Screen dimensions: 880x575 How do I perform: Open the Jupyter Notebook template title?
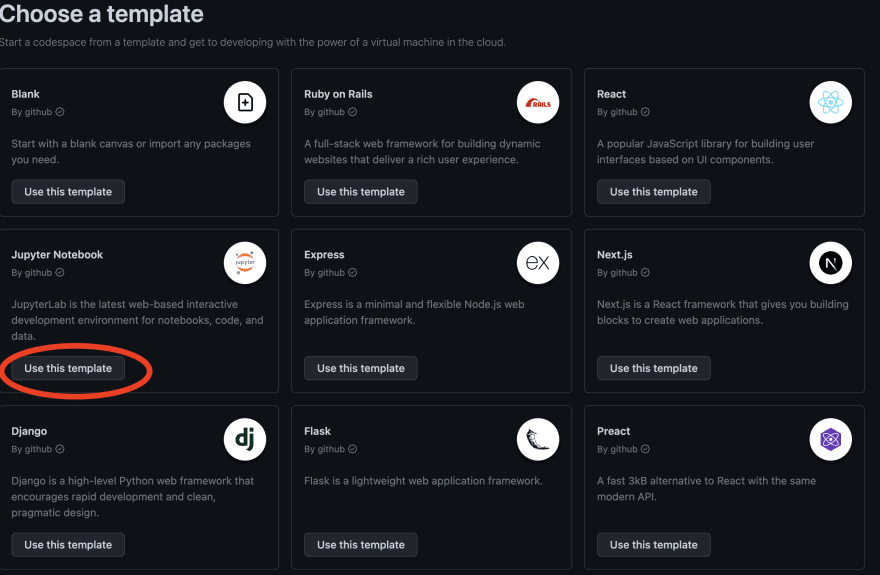57,255
